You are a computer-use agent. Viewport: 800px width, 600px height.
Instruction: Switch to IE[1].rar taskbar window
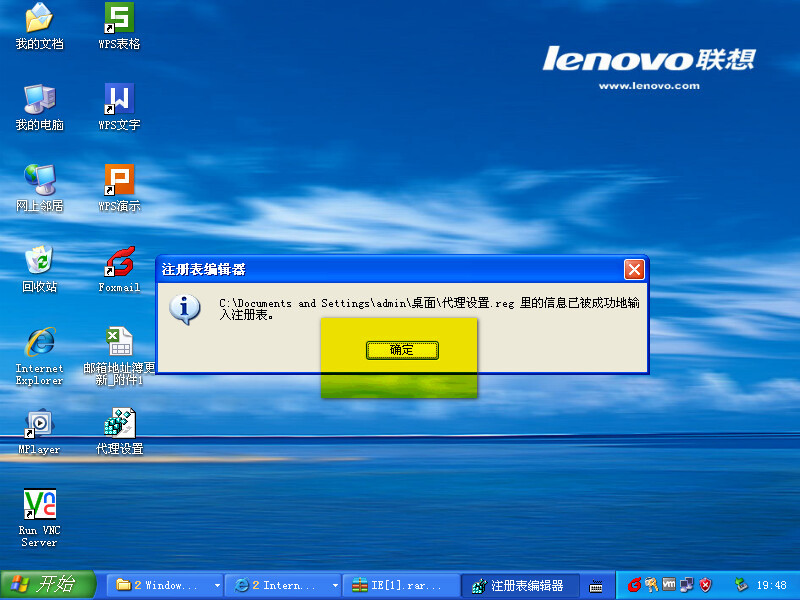tap(400, 586)
